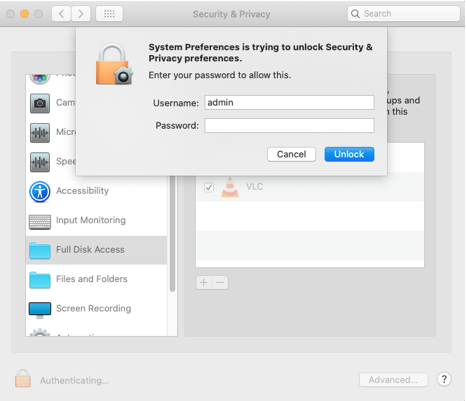Click the Password field

(289, 126)
